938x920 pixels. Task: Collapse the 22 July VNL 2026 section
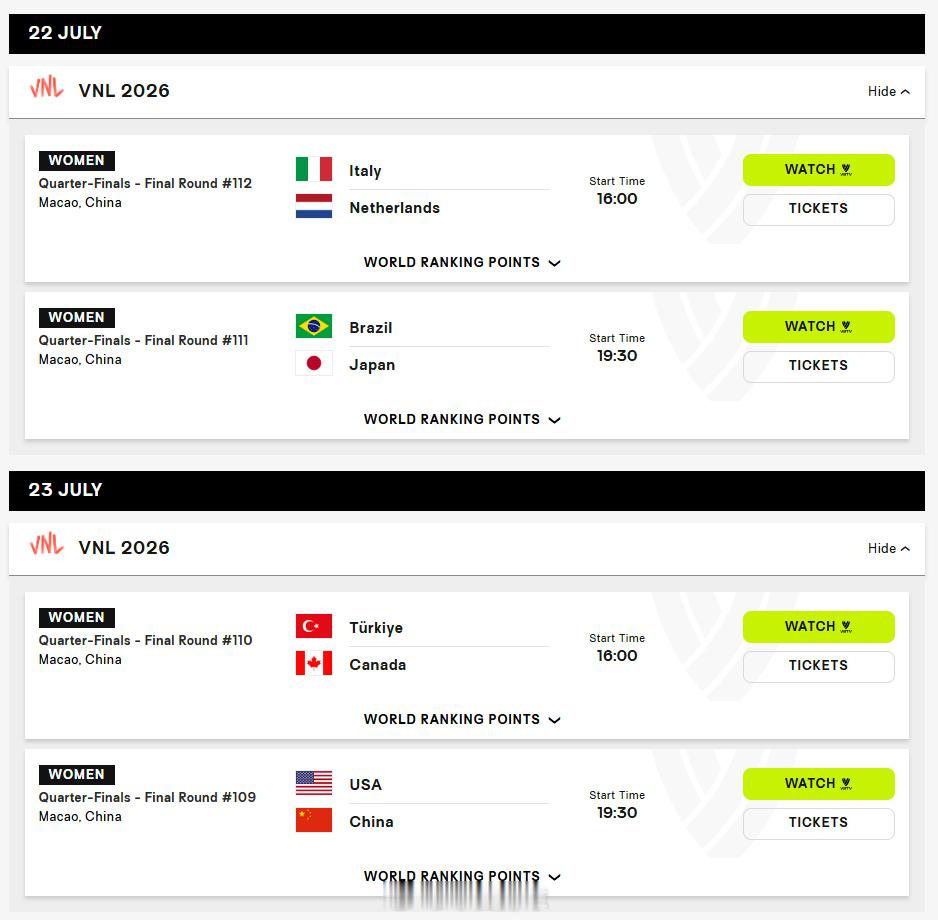click(x=889, y=92)
